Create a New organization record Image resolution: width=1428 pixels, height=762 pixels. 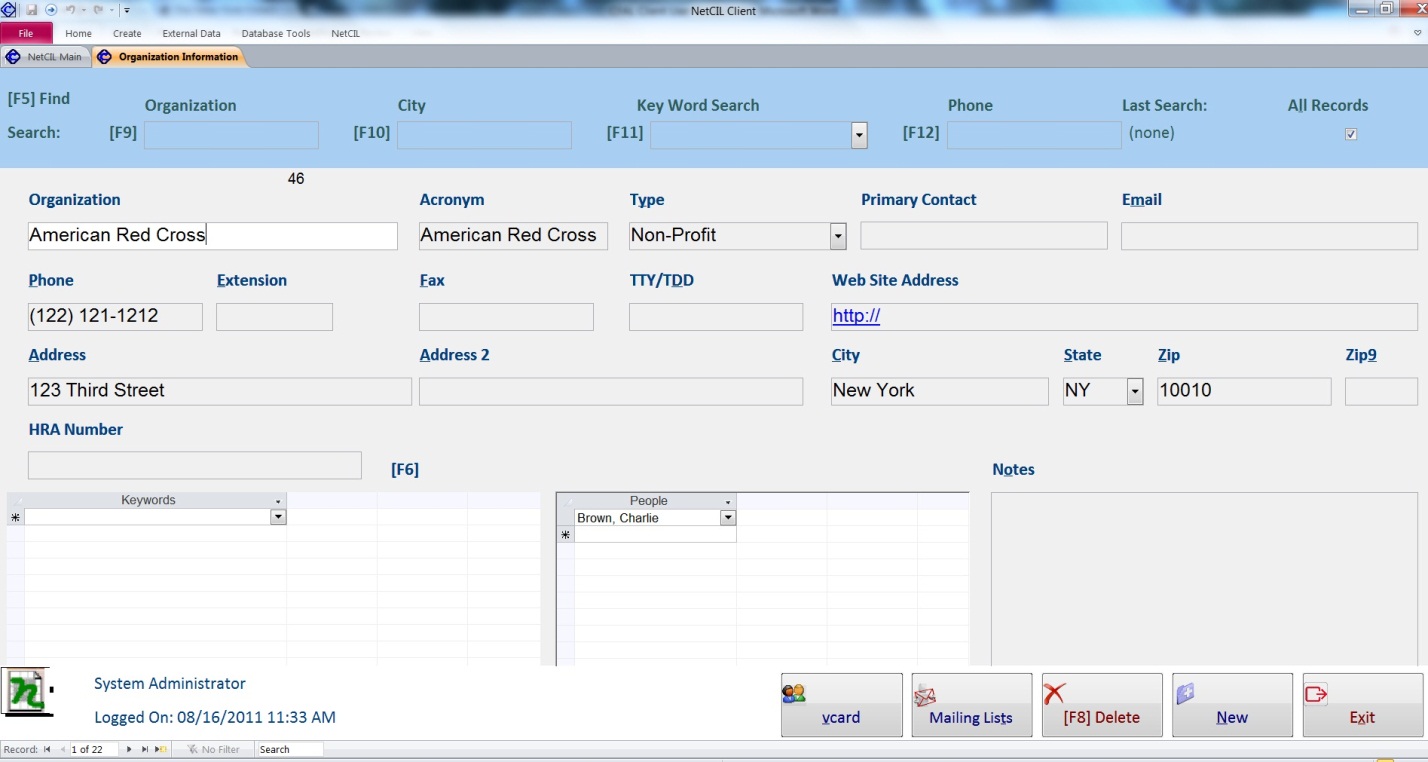[x=1232, y=705]
